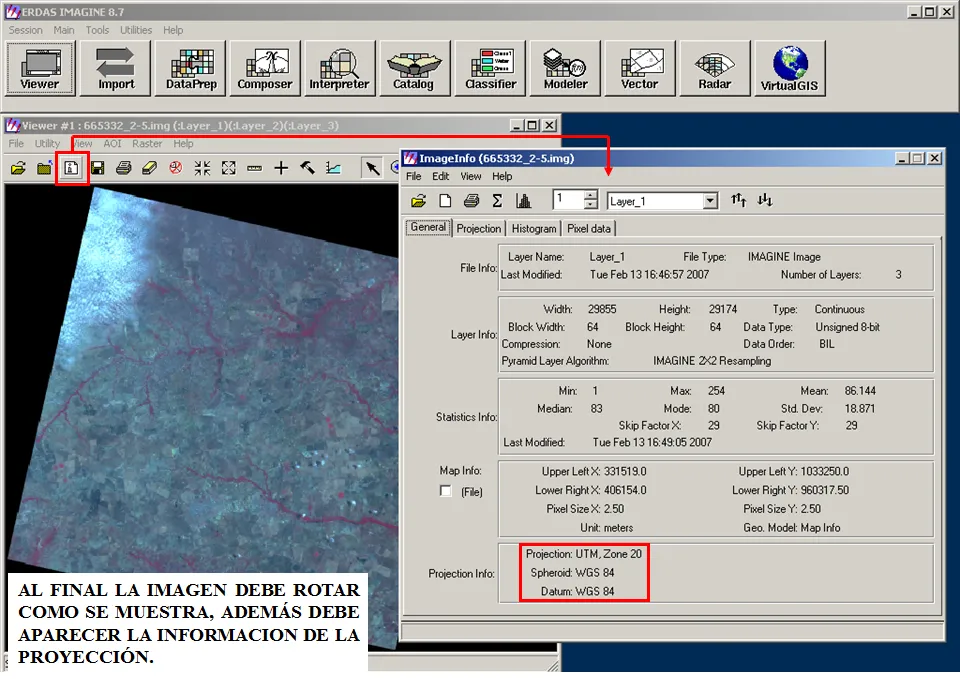The width and height of the screenshot is (960, 679).
Task: Open the AOI menu in Viewer
Action: pos(112,143)
